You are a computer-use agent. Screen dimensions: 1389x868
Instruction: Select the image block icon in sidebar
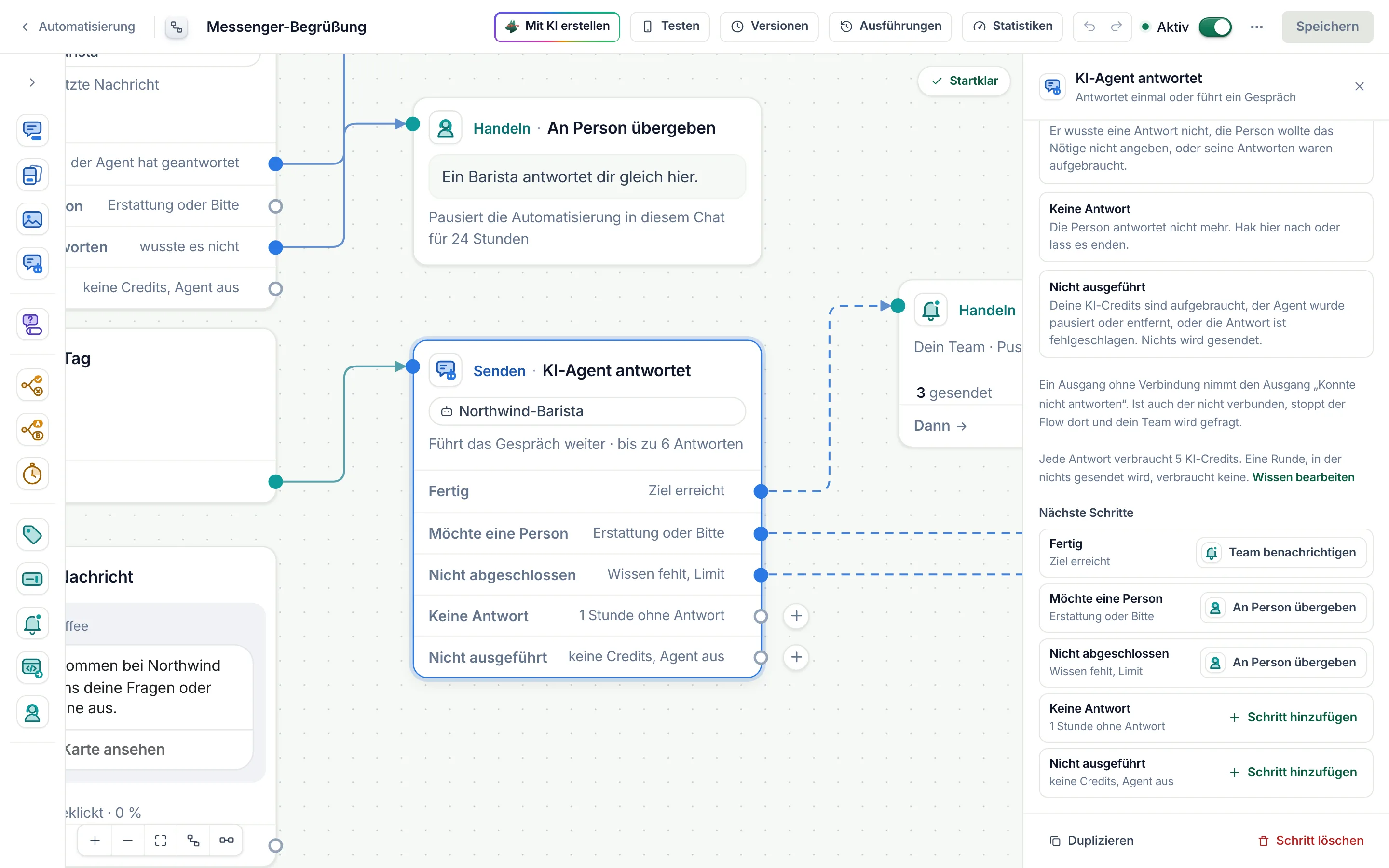[x=32, y=219]
